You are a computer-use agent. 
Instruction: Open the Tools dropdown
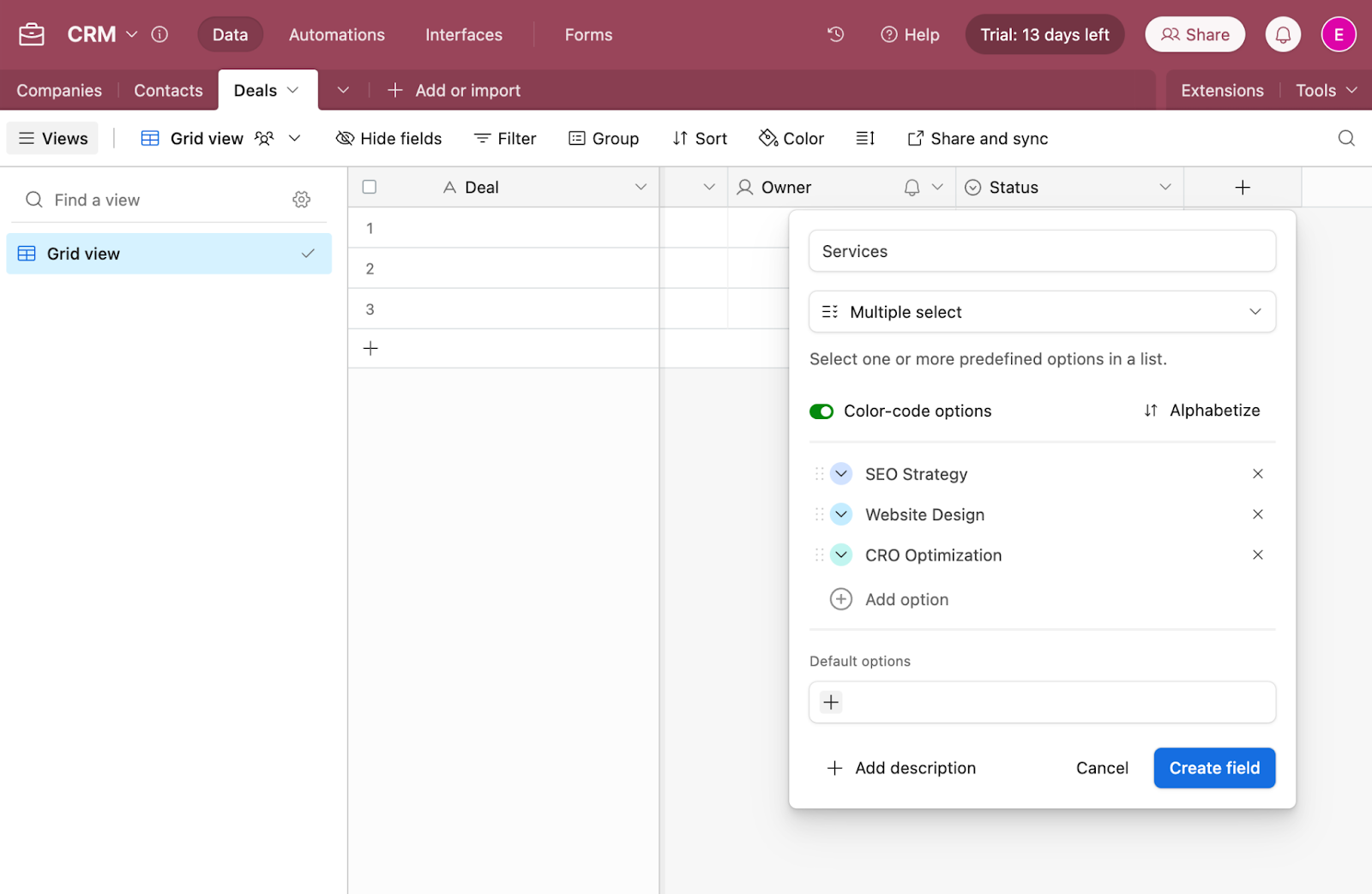(1326, 90)
